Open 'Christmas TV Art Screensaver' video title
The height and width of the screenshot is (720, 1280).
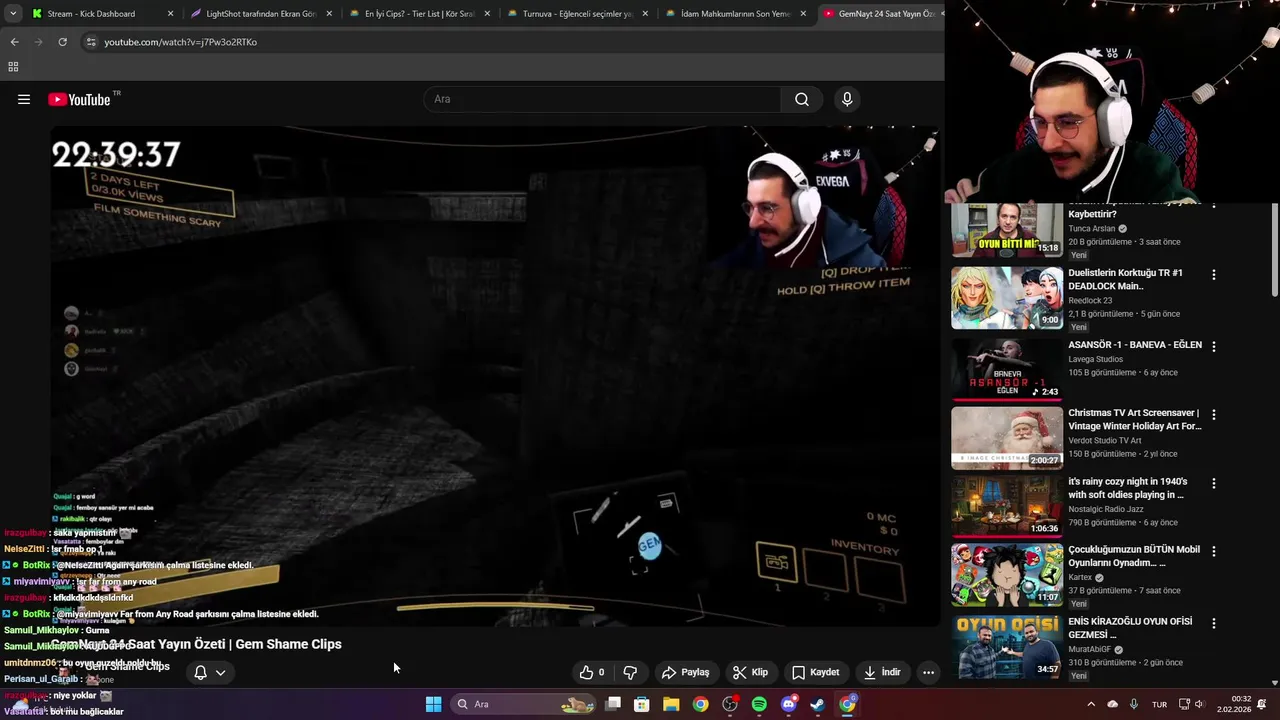tap(1134, 419)
